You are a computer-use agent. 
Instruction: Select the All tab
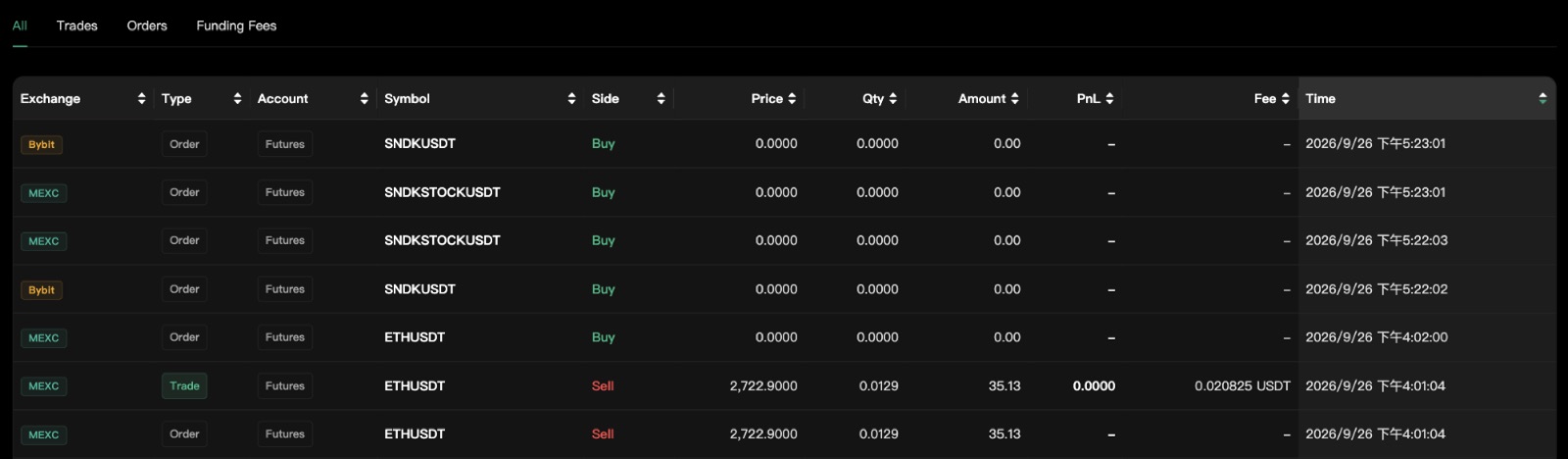click(20, 25)
